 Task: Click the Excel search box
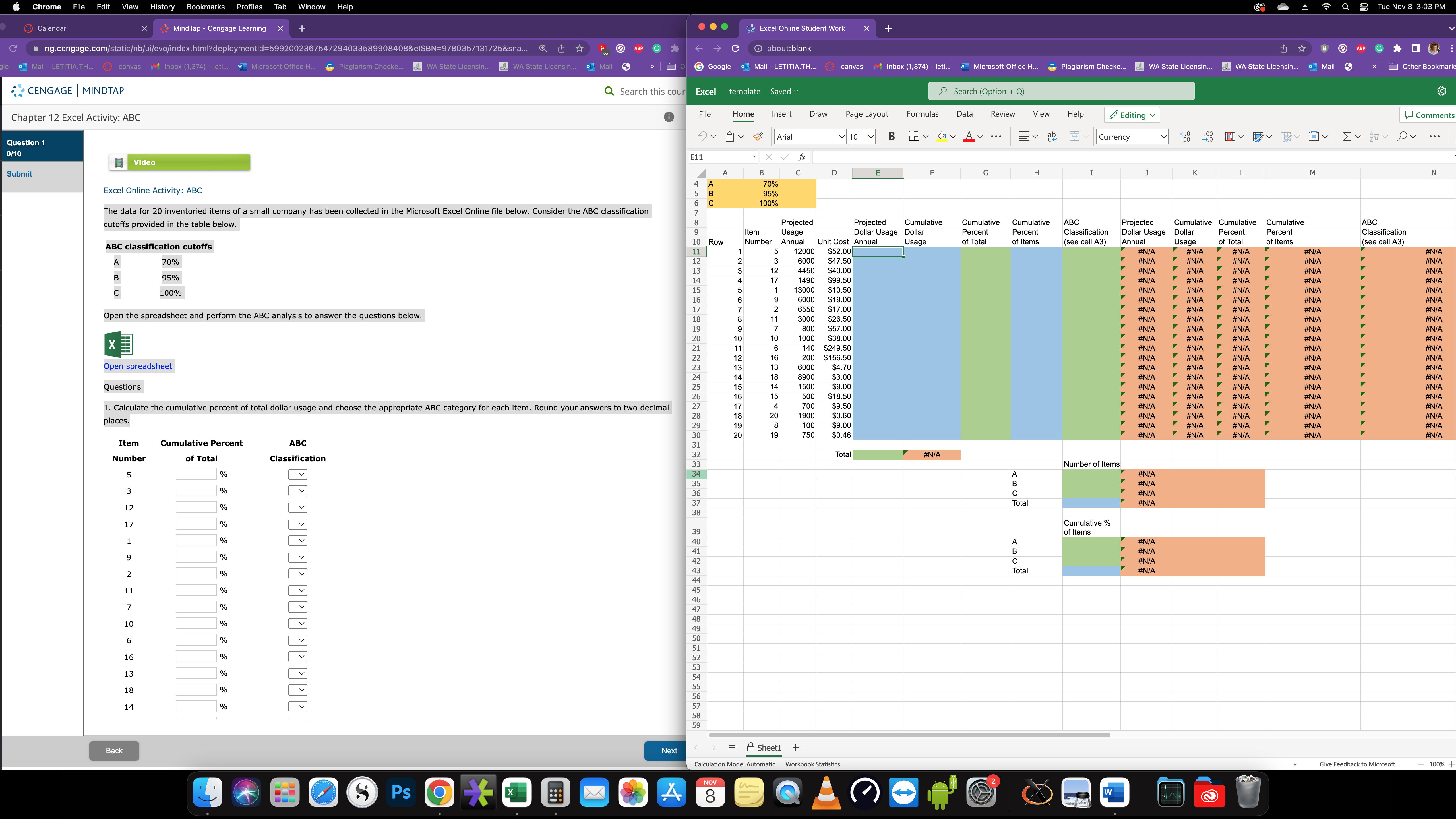click(1061, 92)
